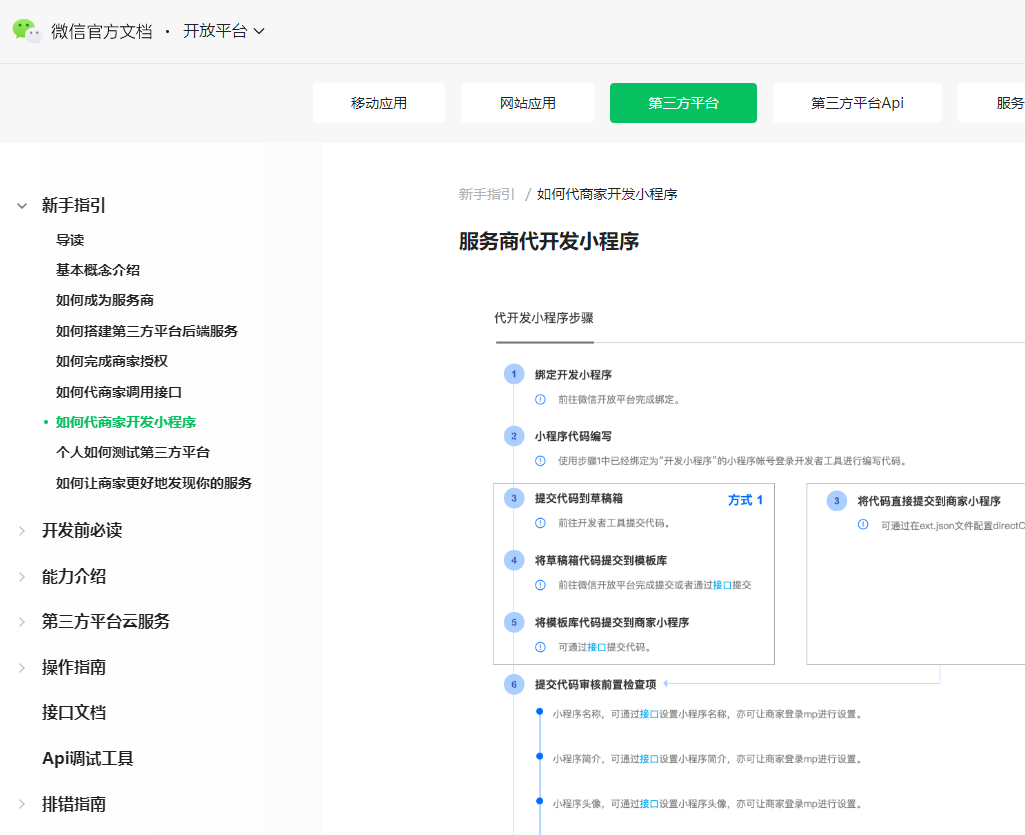Collapse the 新手指引 section chevron

pos(22,205)
